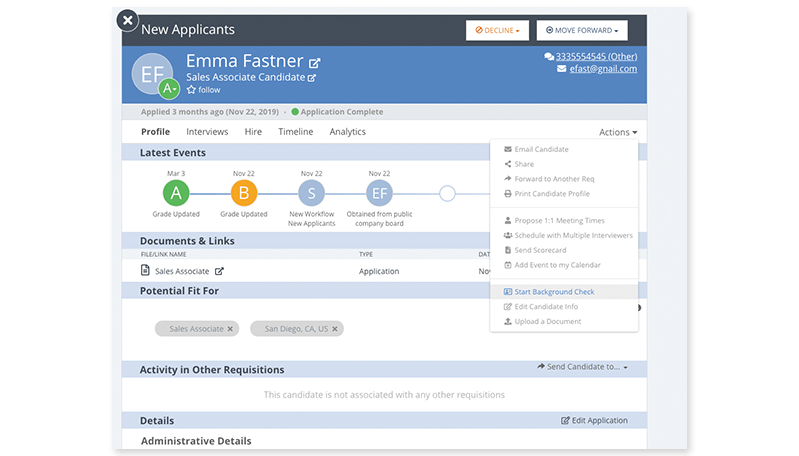
Task: Click the Application type cell
Action: click(379, 271)
